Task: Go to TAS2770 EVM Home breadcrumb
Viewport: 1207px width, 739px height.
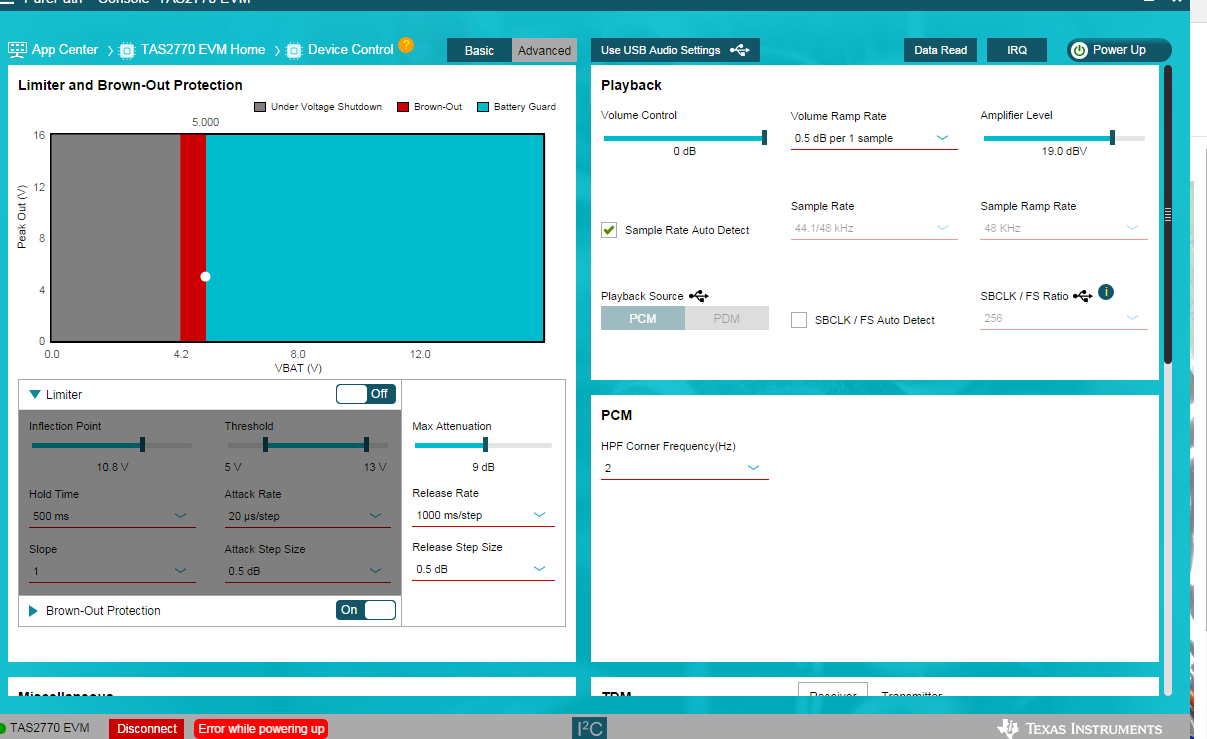Action: pos(203,50)
